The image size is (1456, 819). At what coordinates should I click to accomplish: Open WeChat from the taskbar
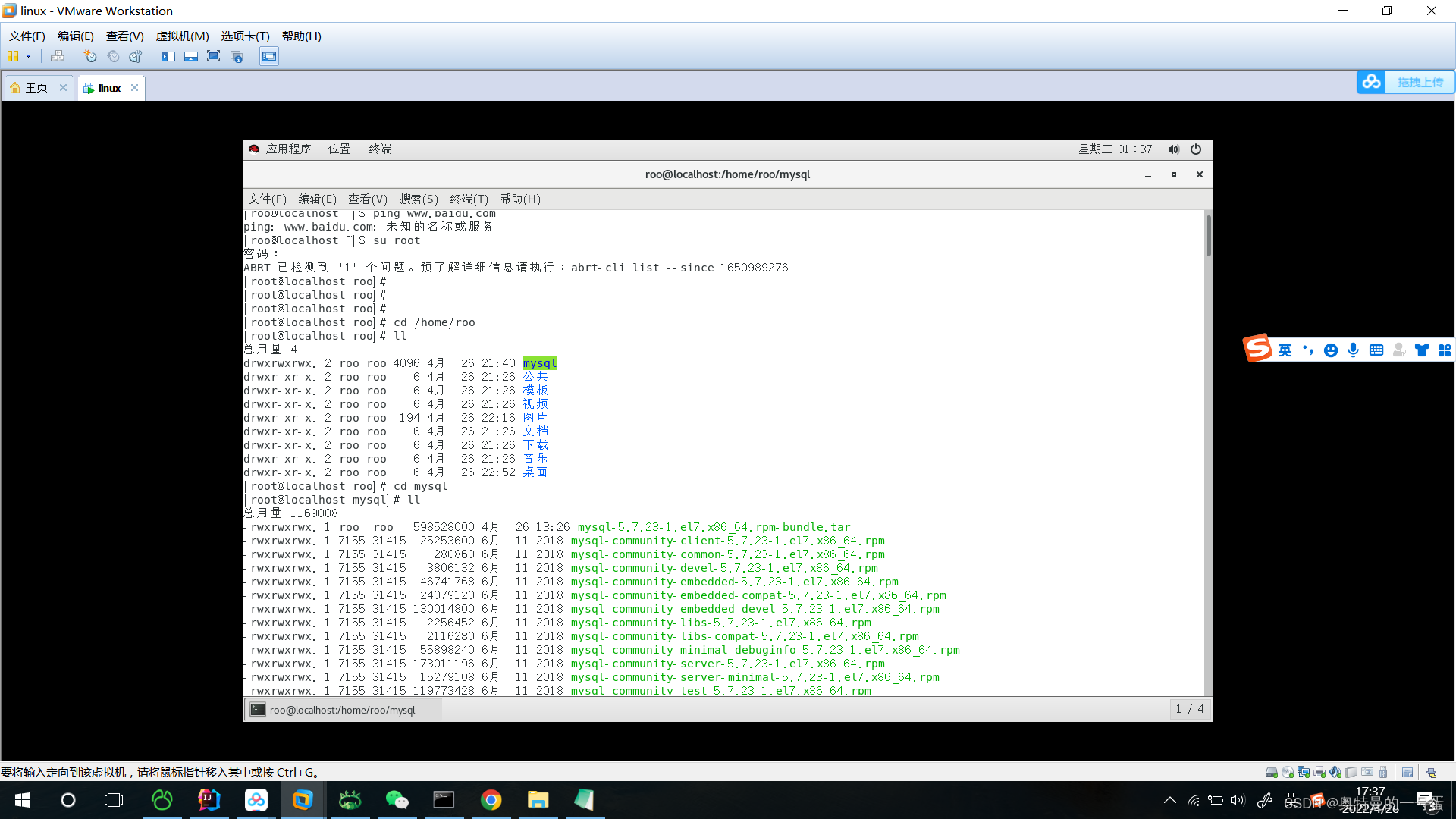pyautogui.click(x=397, y=800)
